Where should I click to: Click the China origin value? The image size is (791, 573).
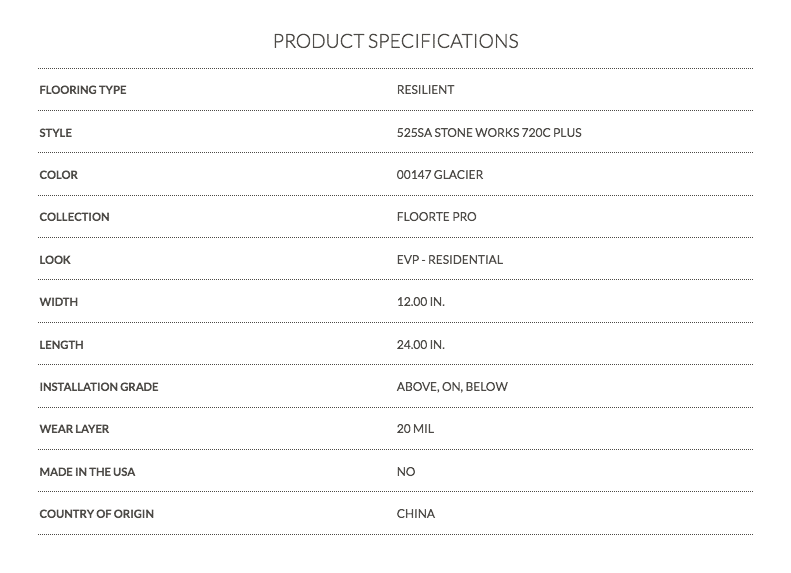416,513
